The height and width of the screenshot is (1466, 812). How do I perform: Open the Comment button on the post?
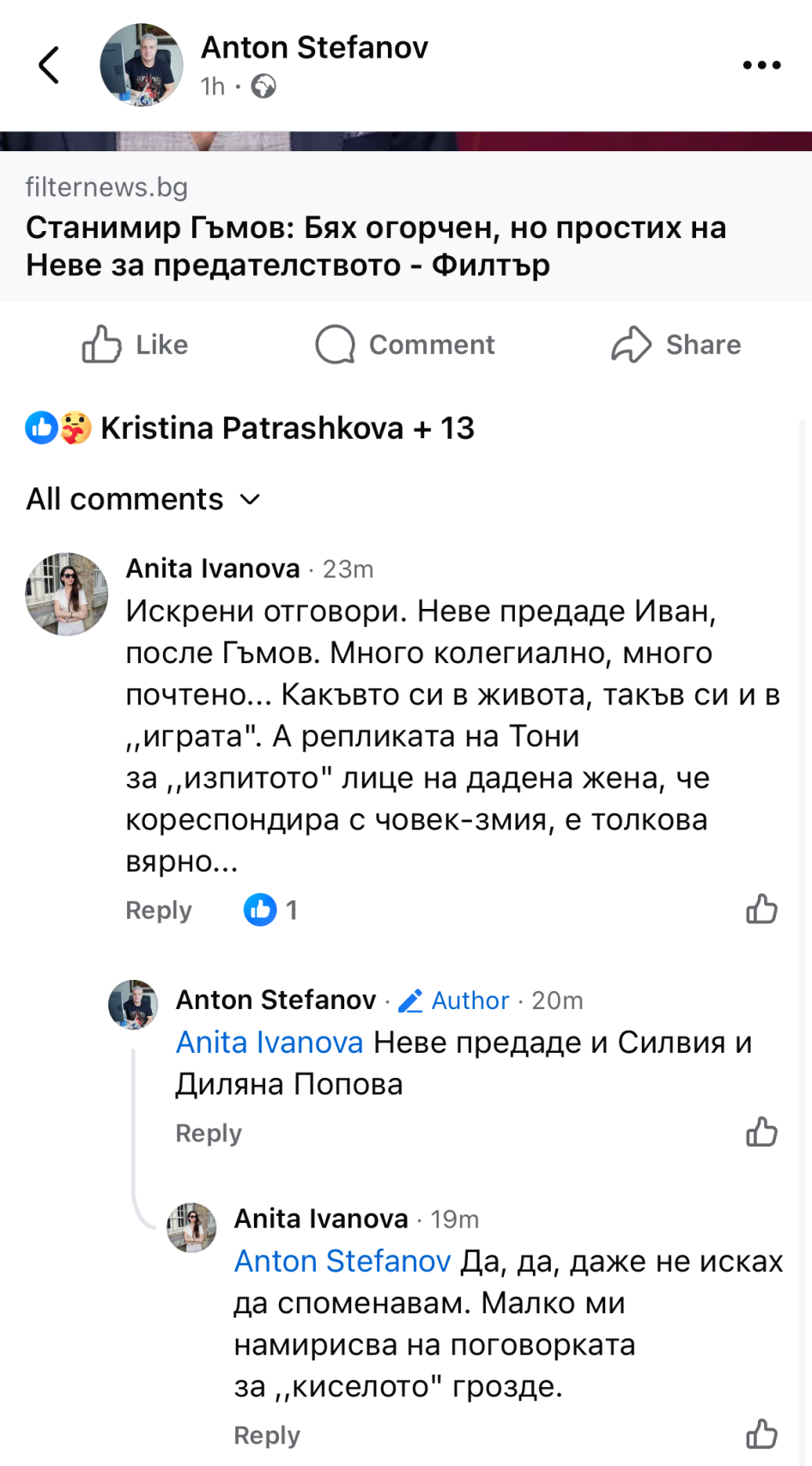405,344
